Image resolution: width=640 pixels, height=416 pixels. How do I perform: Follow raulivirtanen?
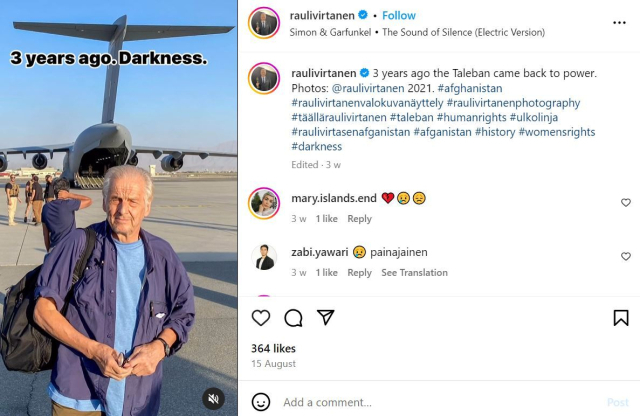(x=399, y=16)
